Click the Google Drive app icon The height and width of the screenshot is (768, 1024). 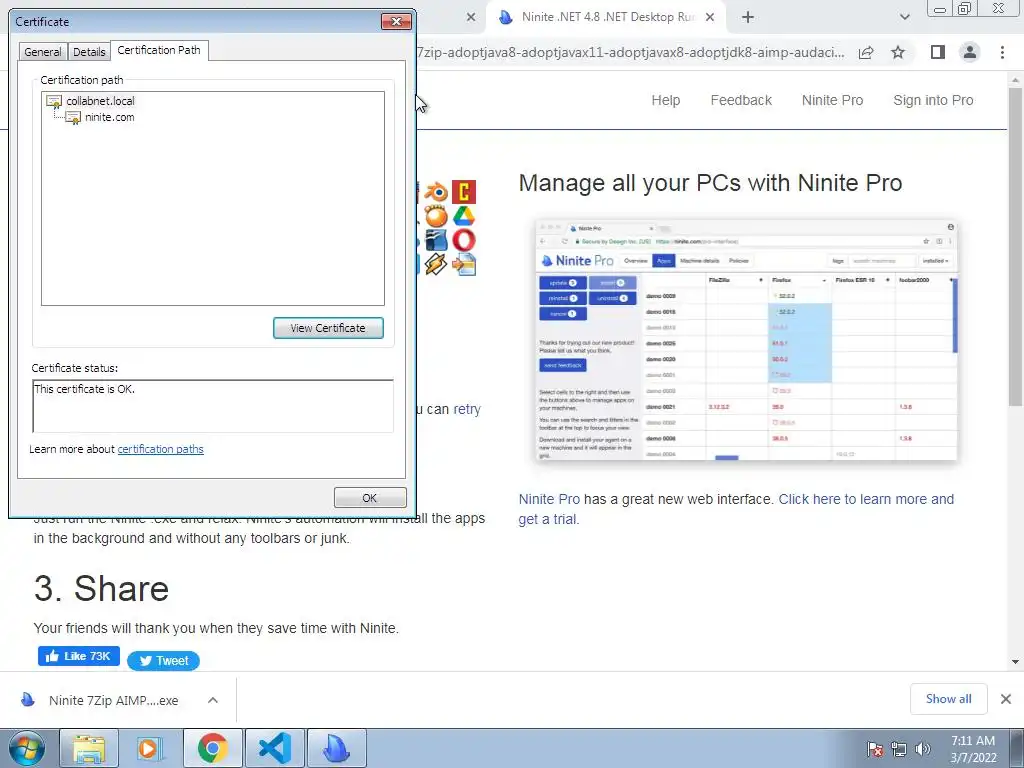tap(464, 216)
